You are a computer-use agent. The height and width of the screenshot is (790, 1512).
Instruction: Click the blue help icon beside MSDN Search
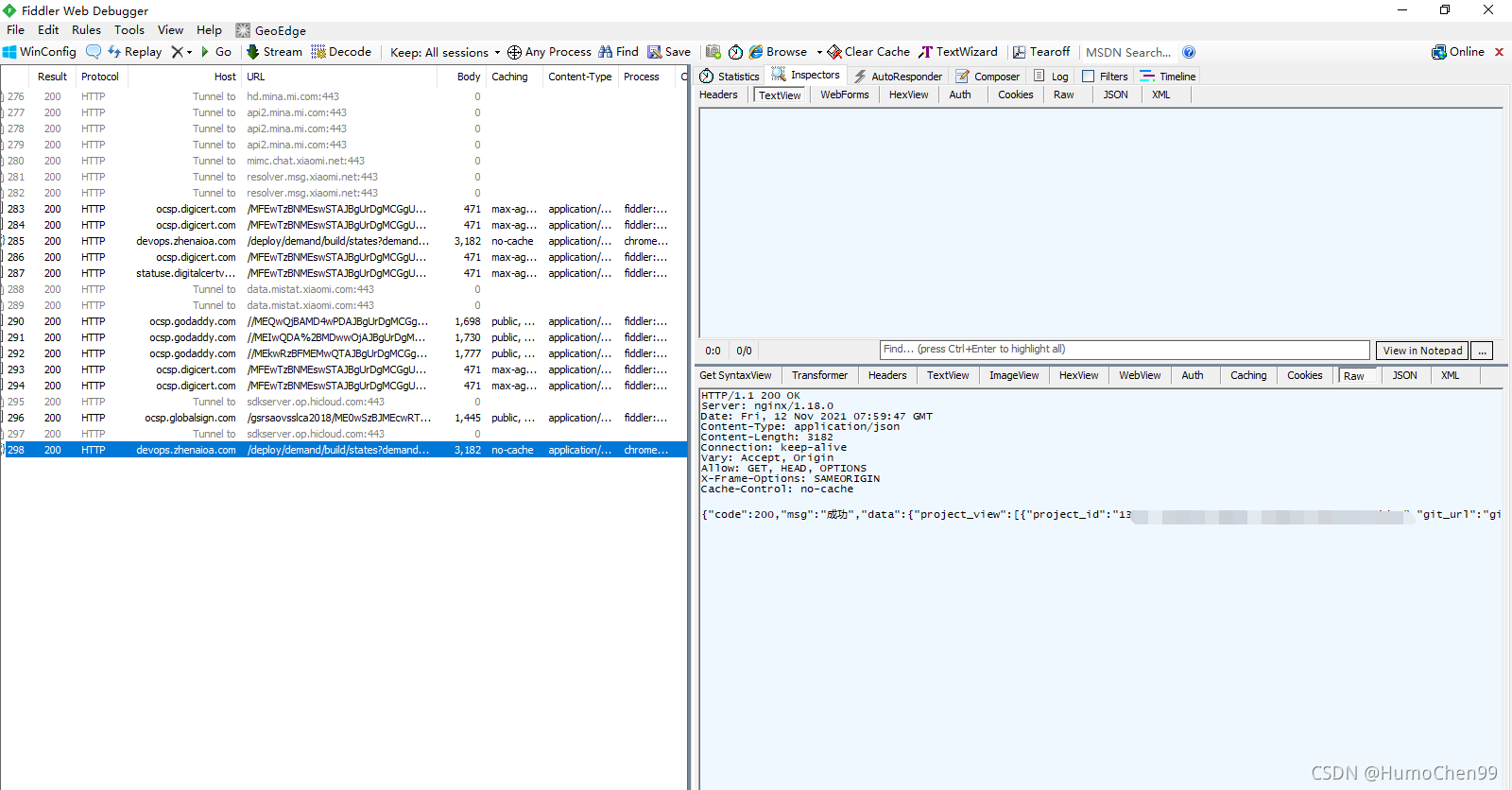point(1189,52)
